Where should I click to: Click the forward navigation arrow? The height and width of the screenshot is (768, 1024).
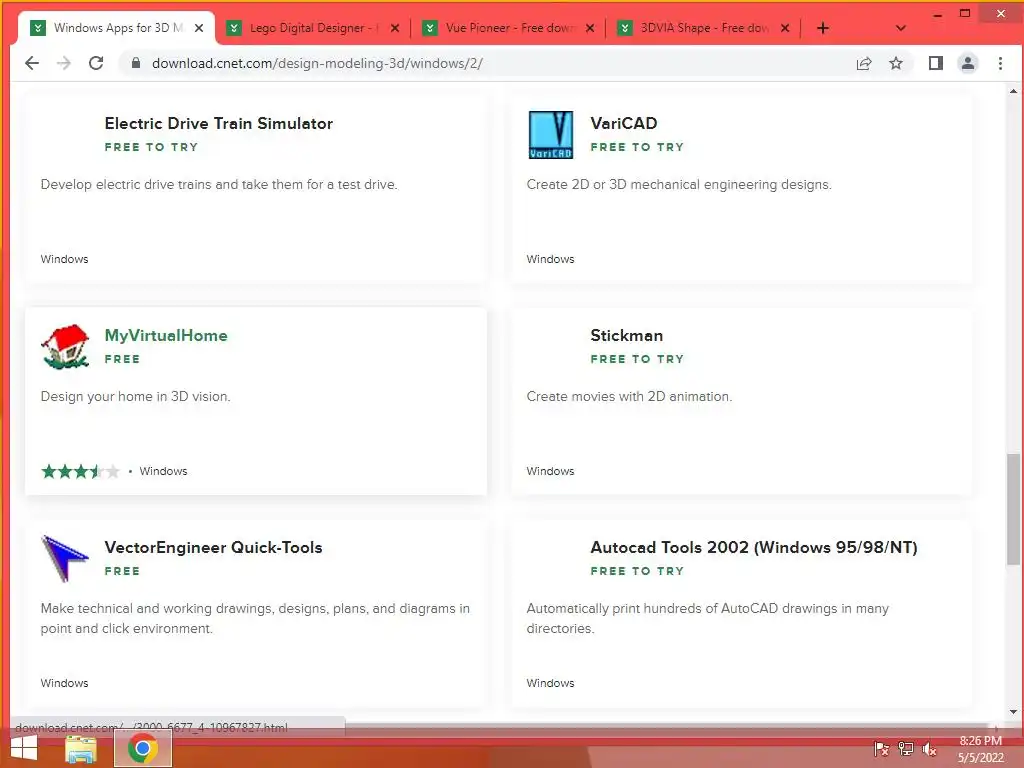click(x=63, y=63)
